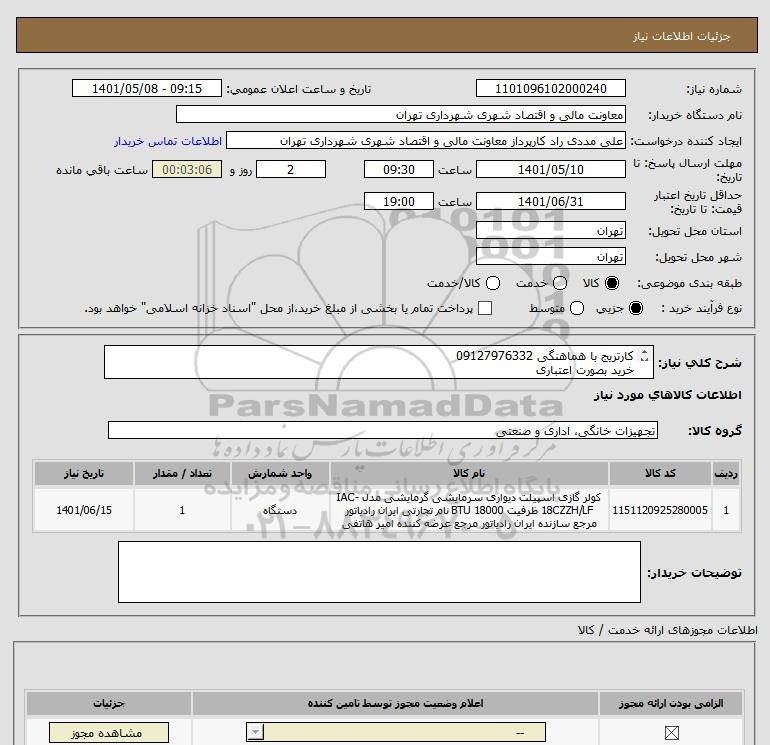
Task: Click the response deadline date 1401/05/10
Action: coord(550,169)
